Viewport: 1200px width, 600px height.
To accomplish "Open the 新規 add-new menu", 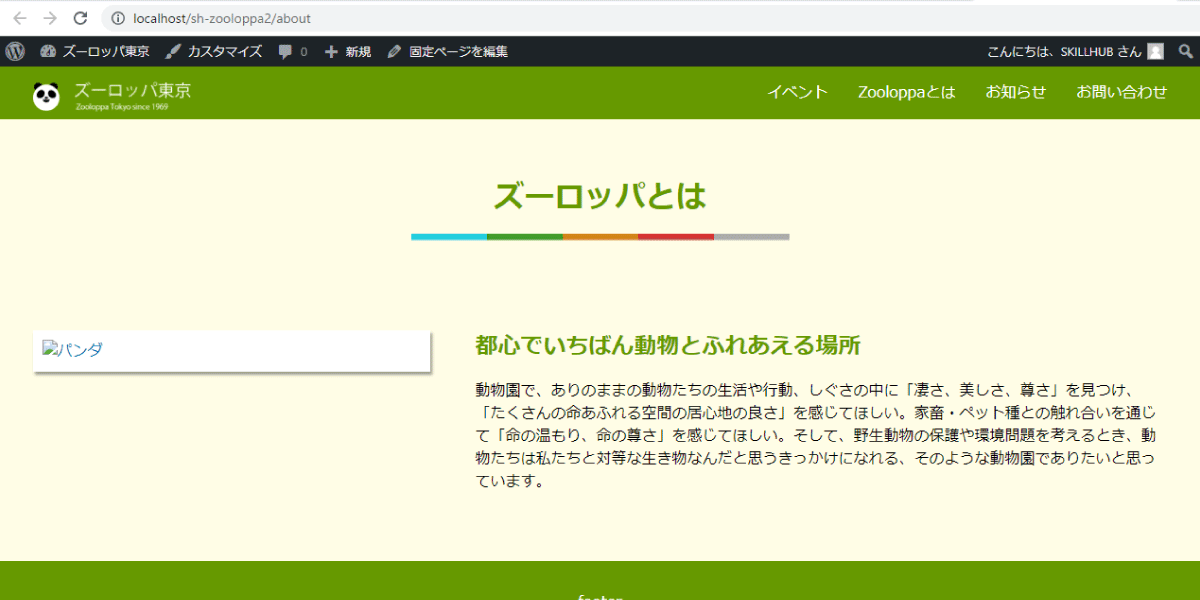I will tap(347, 51).
